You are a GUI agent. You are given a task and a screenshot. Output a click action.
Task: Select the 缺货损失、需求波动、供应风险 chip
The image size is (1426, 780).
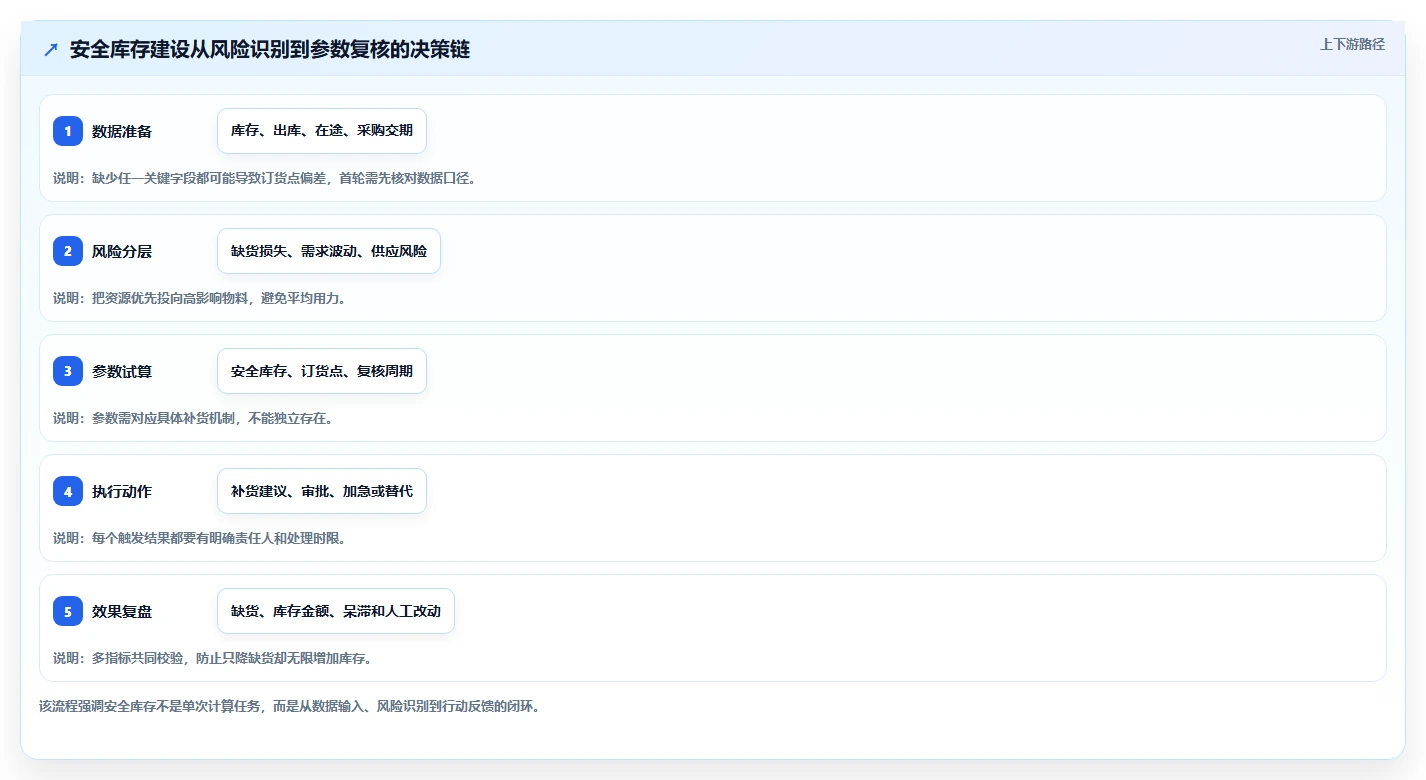[329, 251]
